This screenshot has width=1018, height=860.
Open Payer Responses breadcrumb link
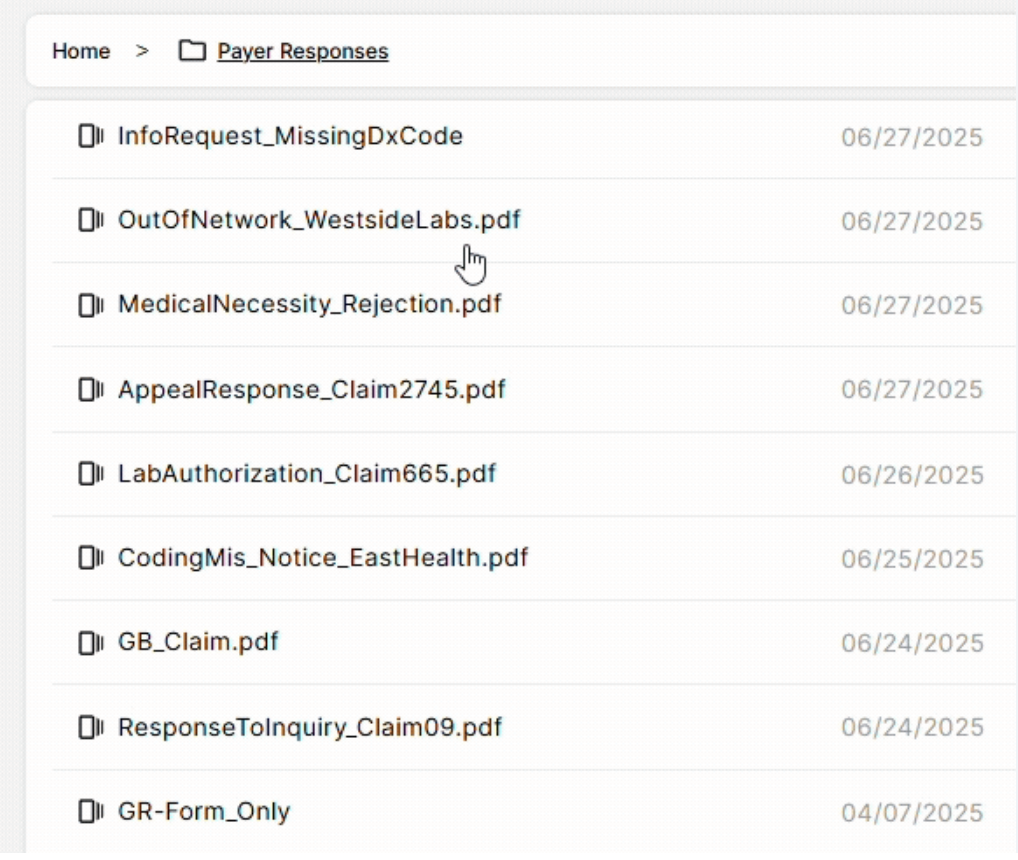click(x=302, y=51)
